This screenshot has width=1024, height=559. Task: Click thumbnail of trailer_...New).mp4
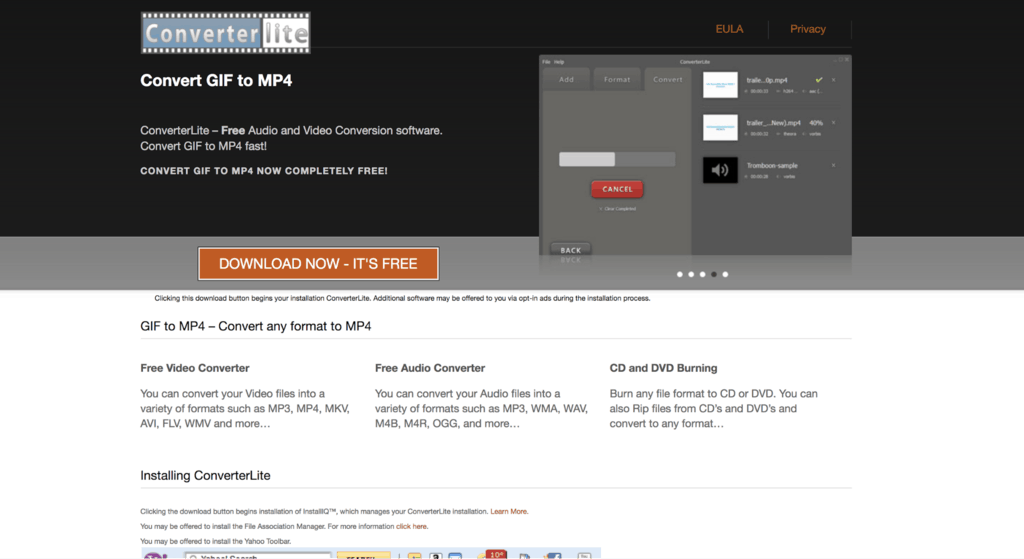720,127
